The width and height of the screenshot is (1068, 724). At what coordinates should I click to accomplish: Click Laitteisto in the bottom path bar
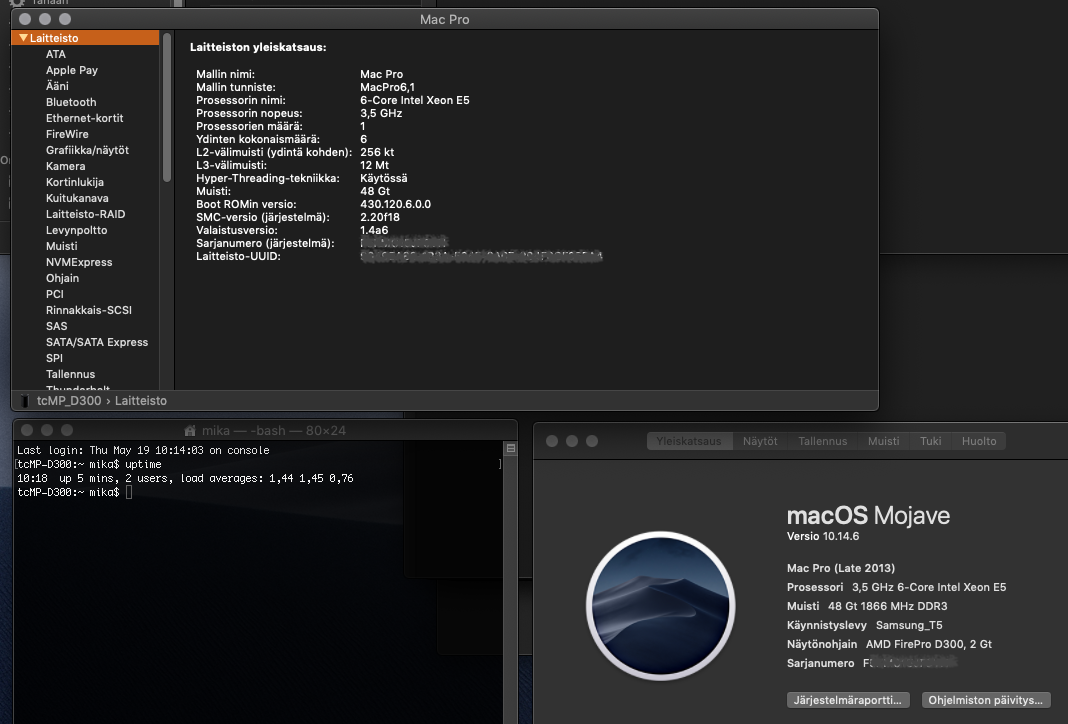click(140, 400)
